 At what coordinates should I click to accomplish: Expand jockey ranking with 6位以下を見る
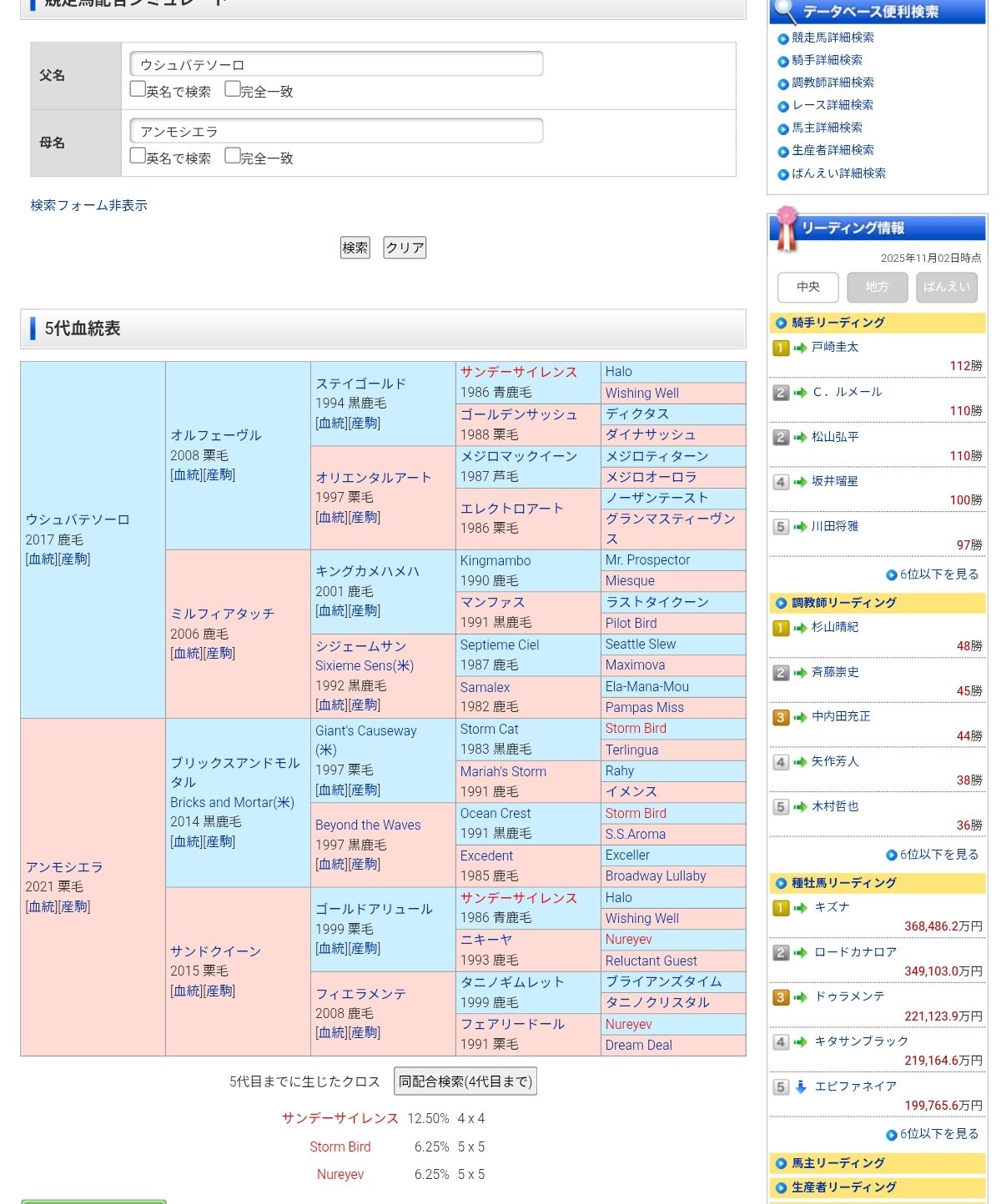pyautogui.click(x=932, y=574)
